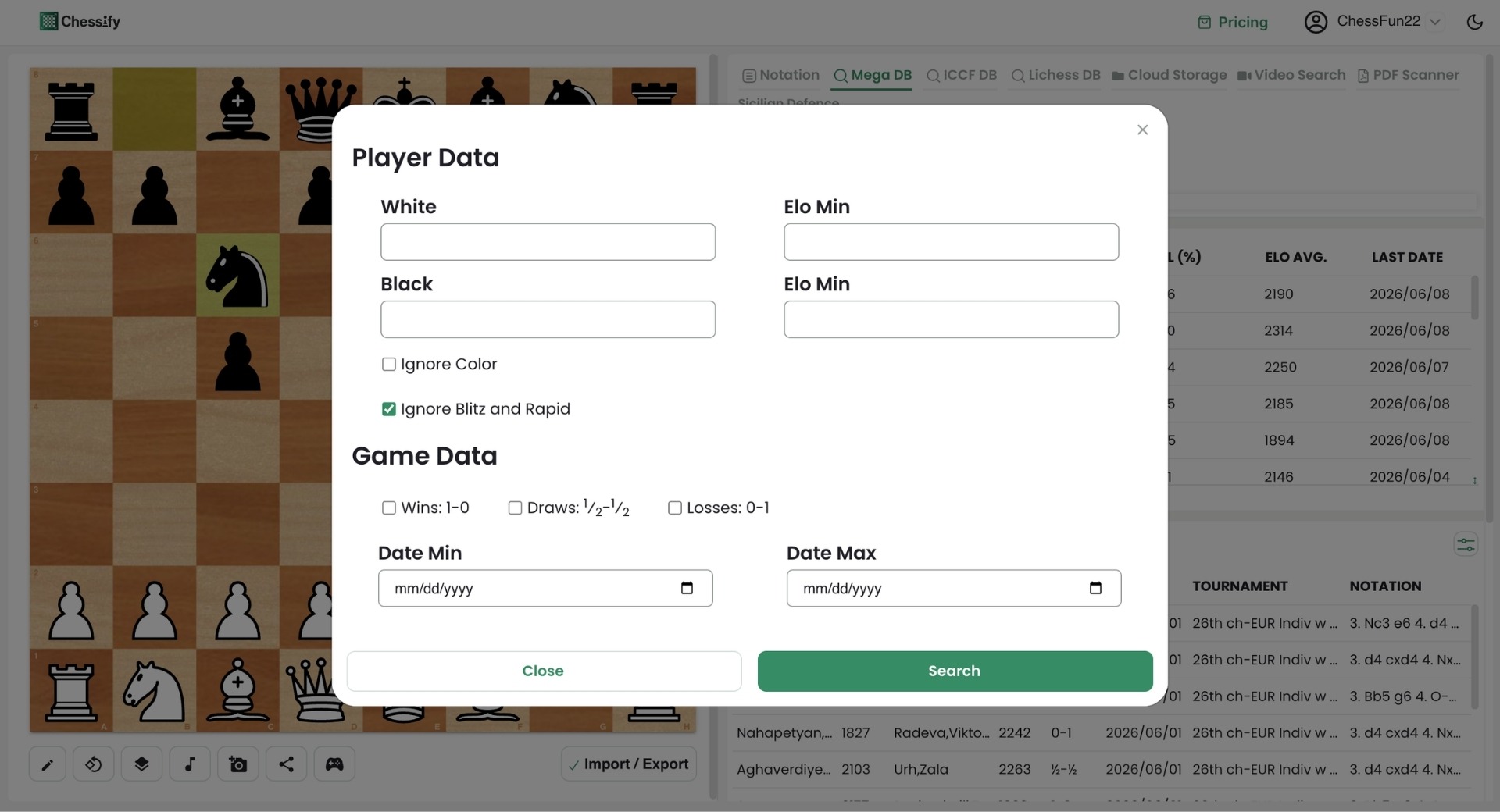The width and height of the screenshot is (1500, 812).
Task: Select the white rook on a1
Action: (71, 690)
